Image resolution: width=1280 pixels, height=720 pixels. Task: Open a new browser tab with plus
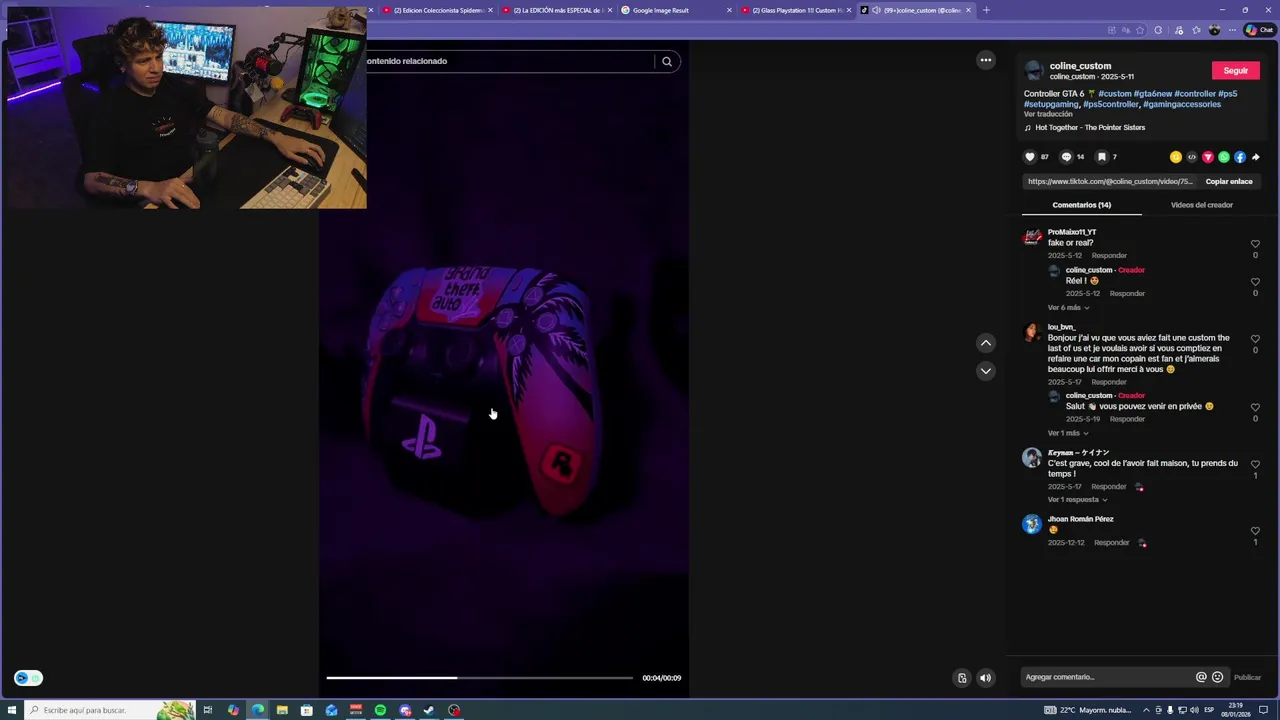click(986, 10)
